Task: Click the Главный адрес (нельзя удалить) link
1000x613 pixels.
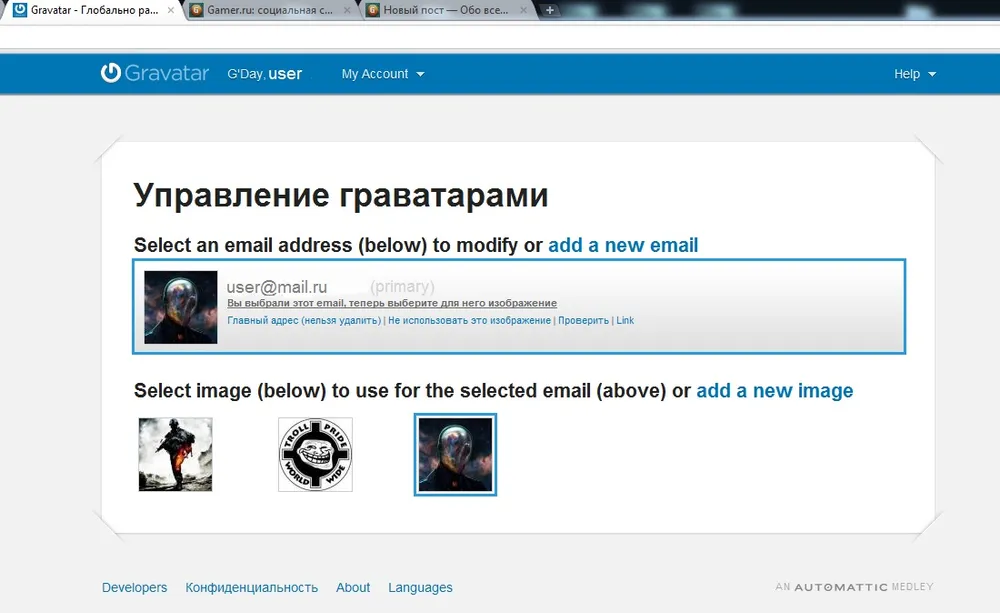Action: click(304, 320)
